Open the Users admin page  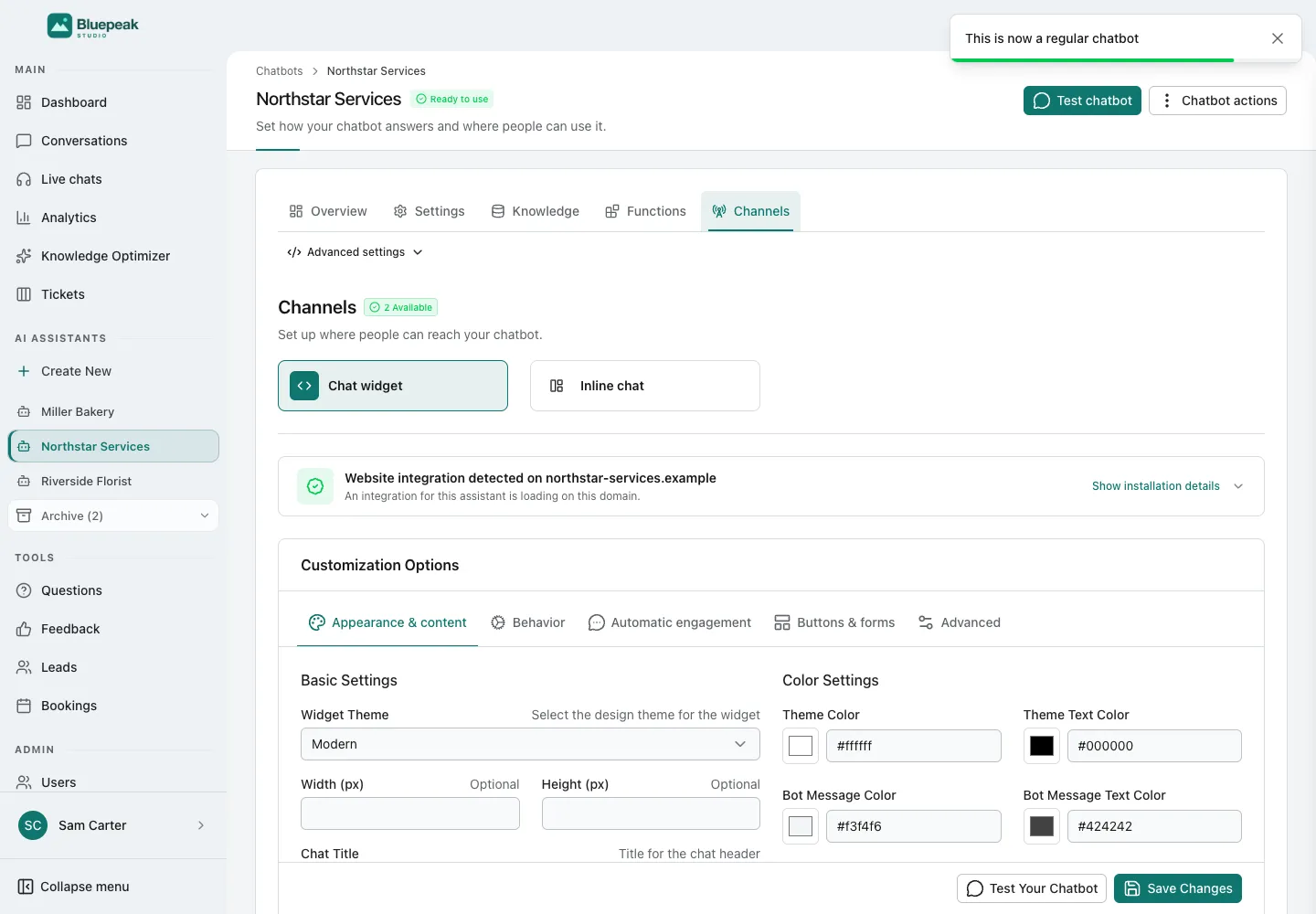point(113,781)
